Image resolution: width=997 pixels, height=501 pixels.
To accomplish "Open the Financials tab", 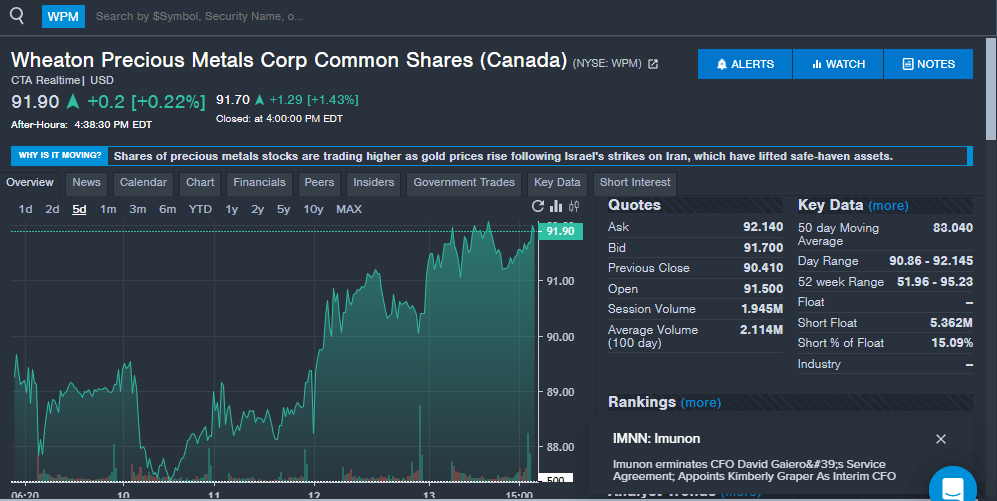I will (259, 182).
